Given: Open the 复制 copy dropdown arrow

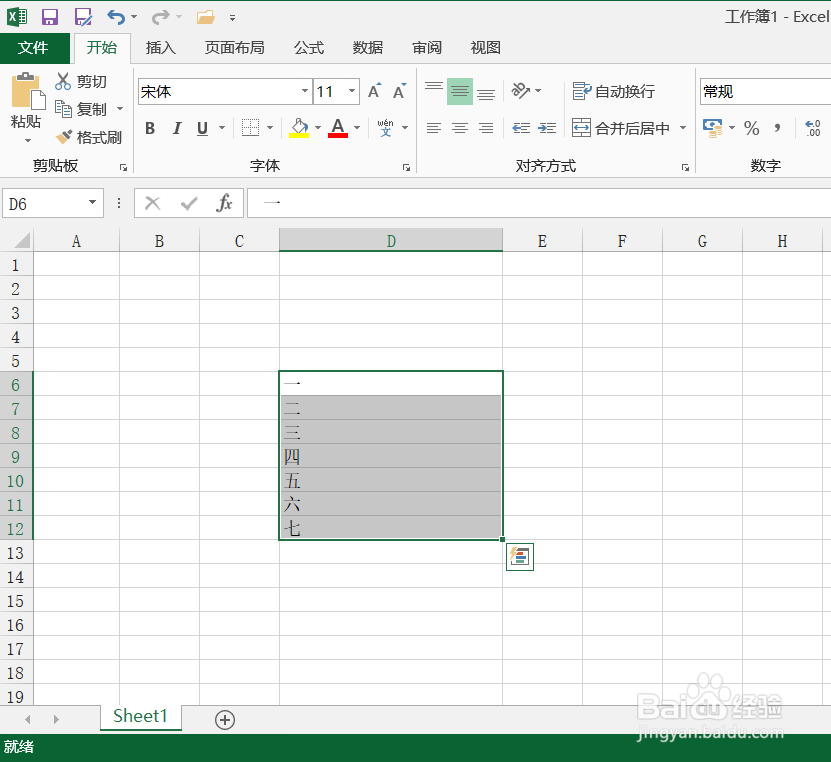Looking at the screenshot, I should click(120, 109).
